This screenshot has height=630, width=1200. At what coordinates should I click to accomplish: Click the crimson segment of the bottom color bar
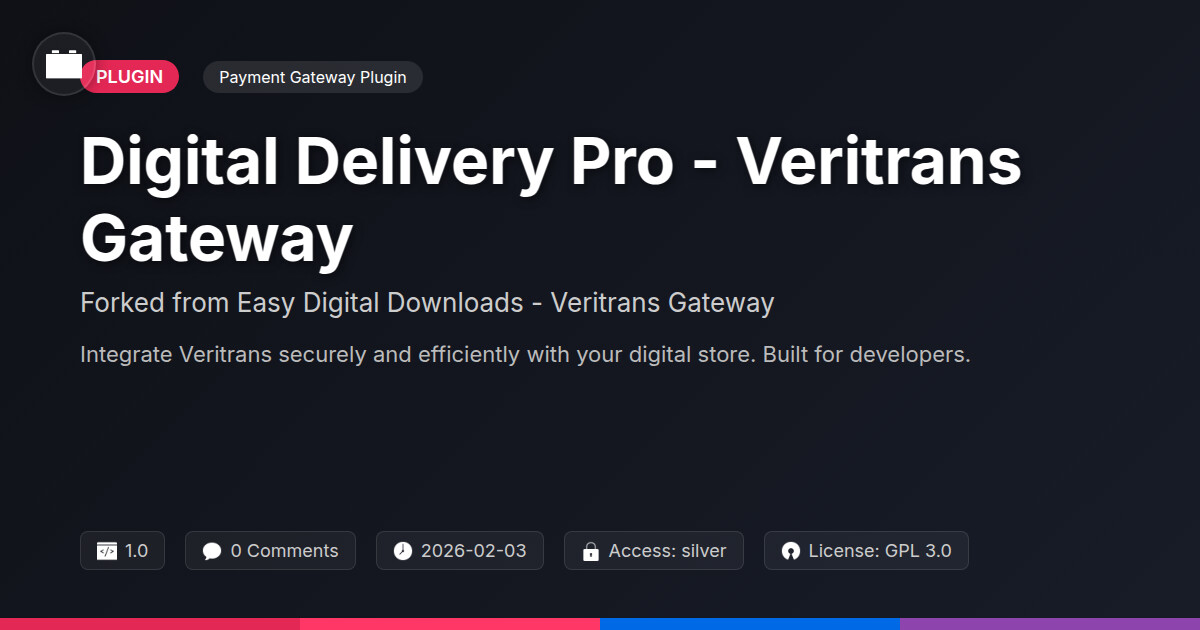coord(150,624)
